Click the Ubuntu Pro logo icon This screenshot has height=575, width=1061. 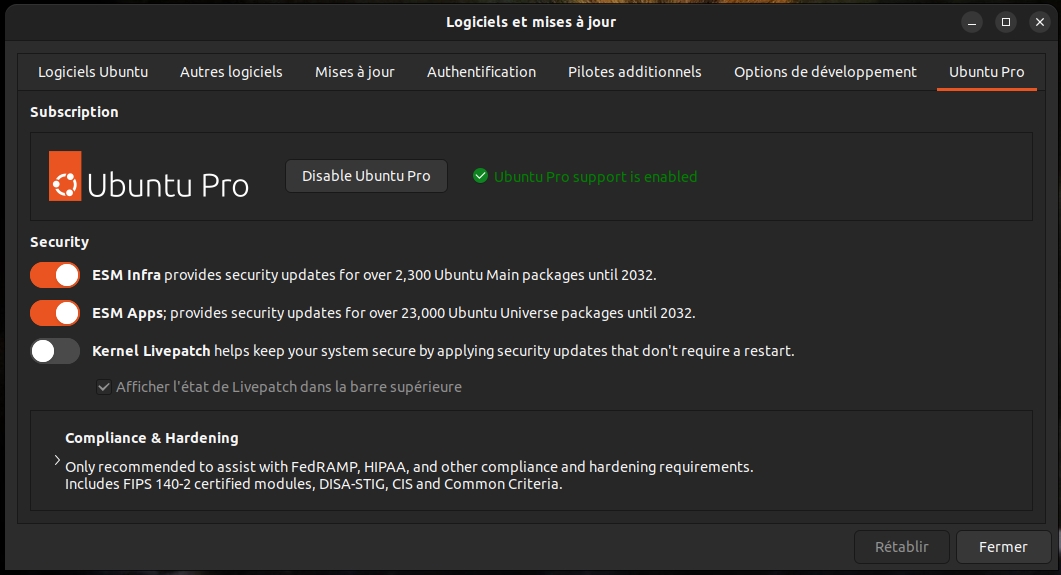pyautogui.click(x=65, y=176)
